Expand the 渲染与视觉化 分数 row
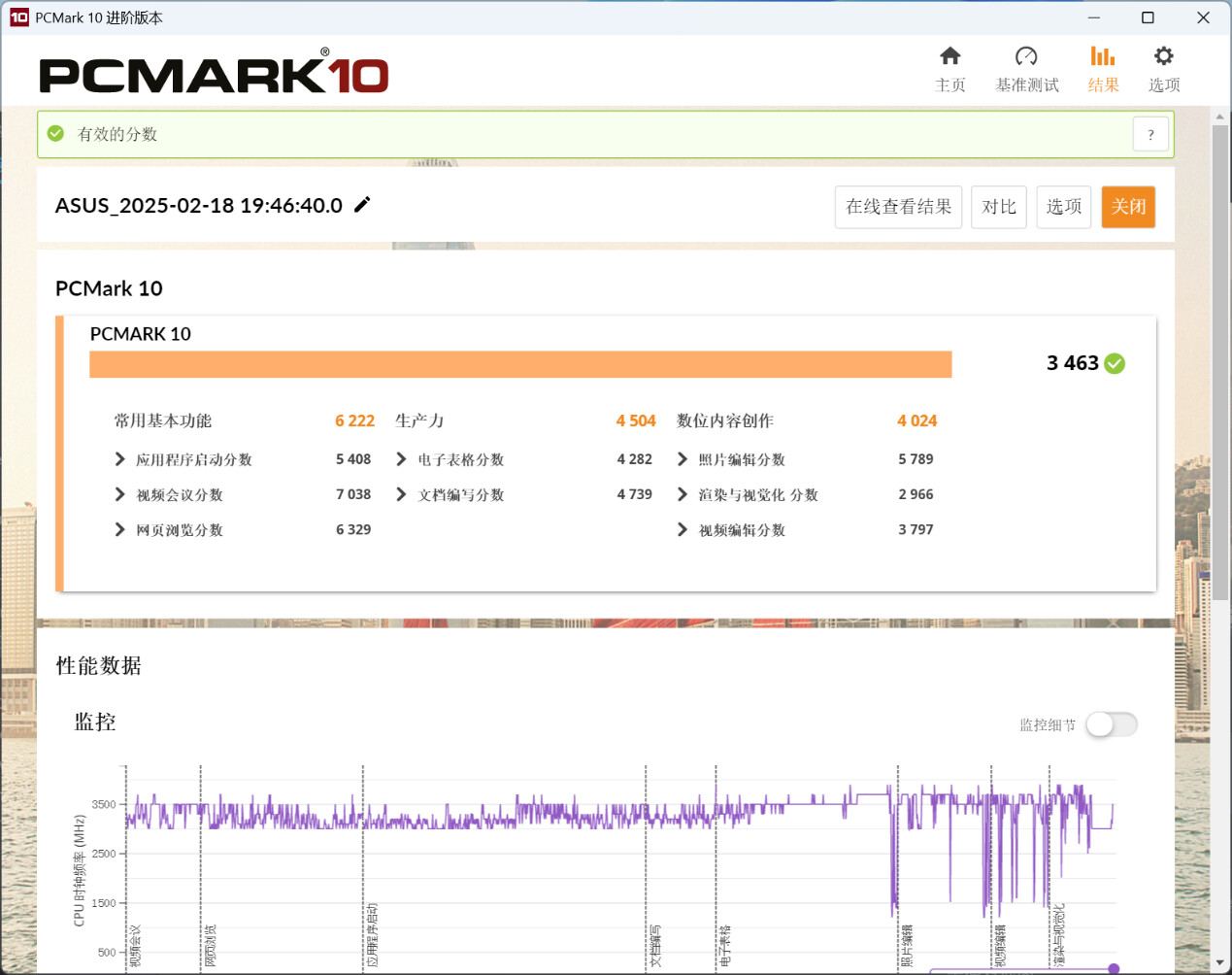The width and height of the screenshot is (1232, 975). pyautogui.click(x=683, y=494)
